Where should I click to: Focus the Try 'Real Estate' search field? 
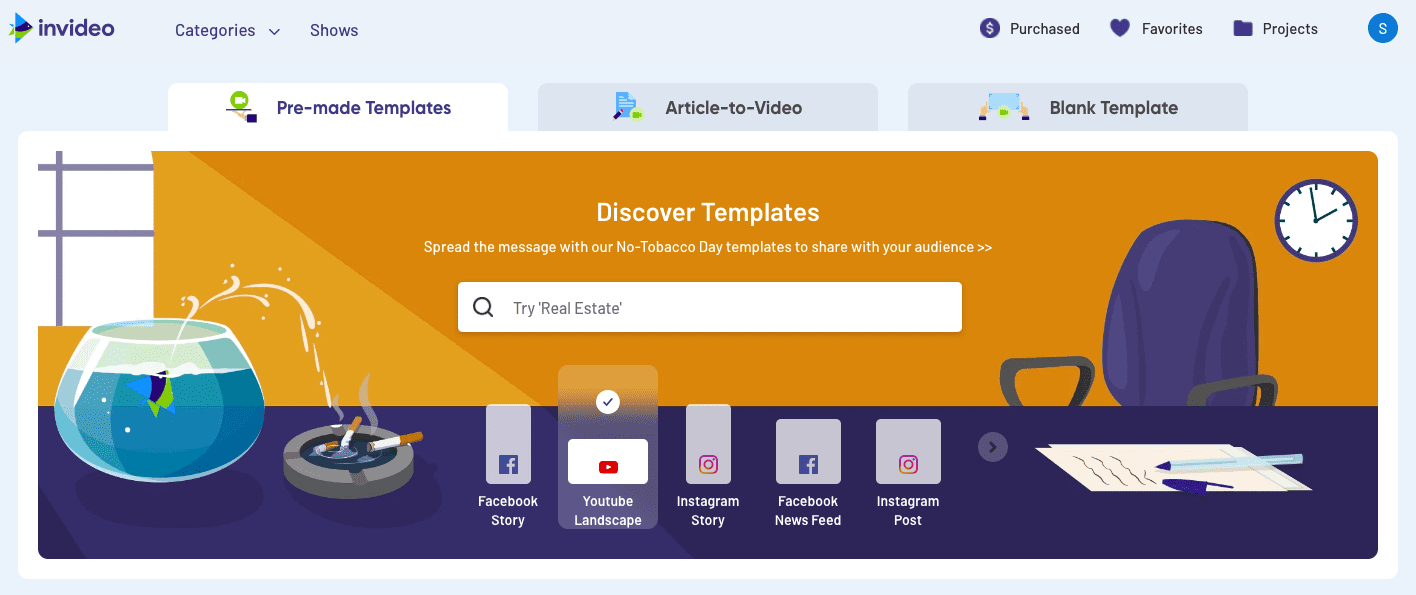click(x=710, y=307)
